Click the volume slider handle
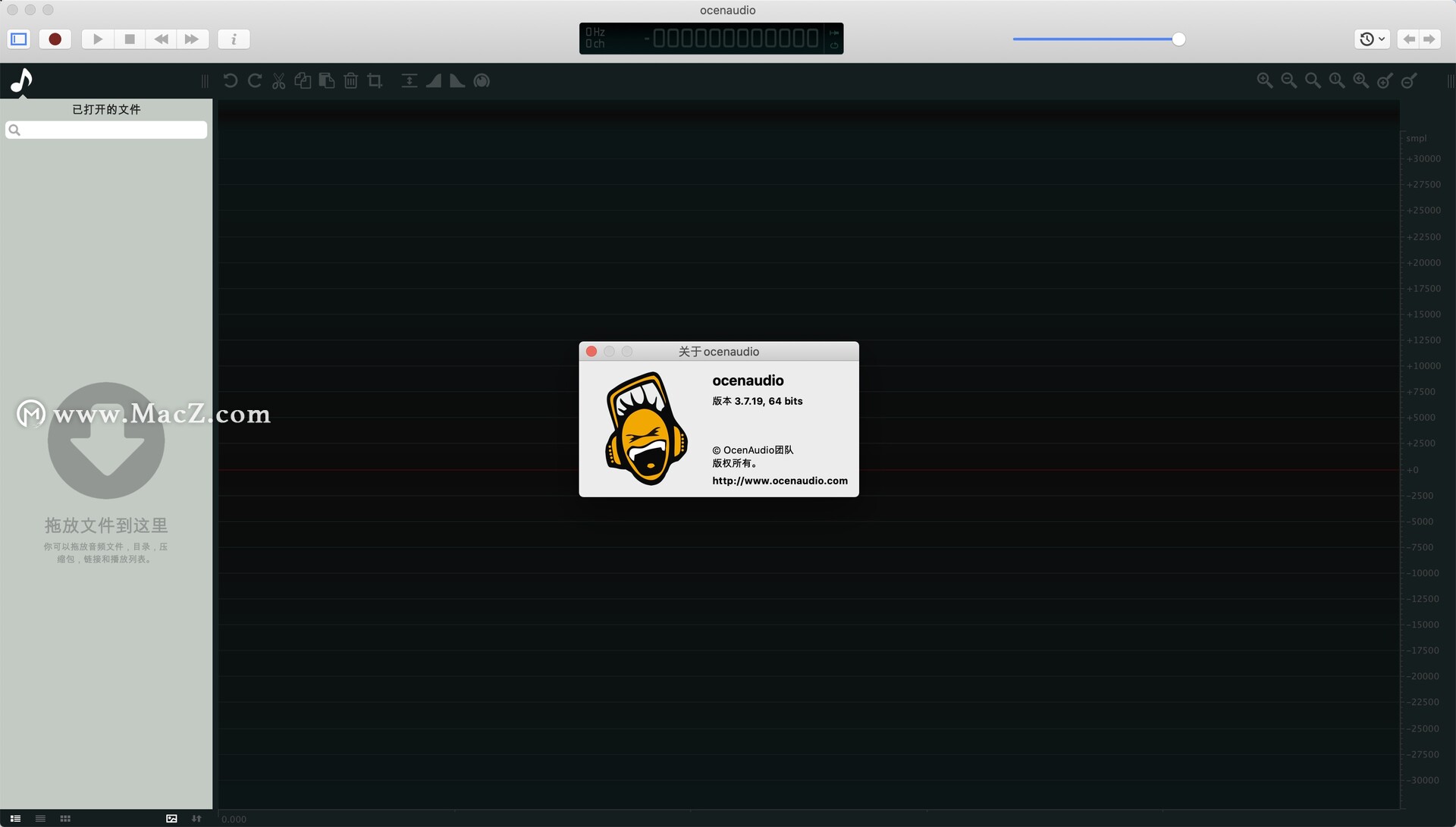1456x827 pixels. [1178, 39]
